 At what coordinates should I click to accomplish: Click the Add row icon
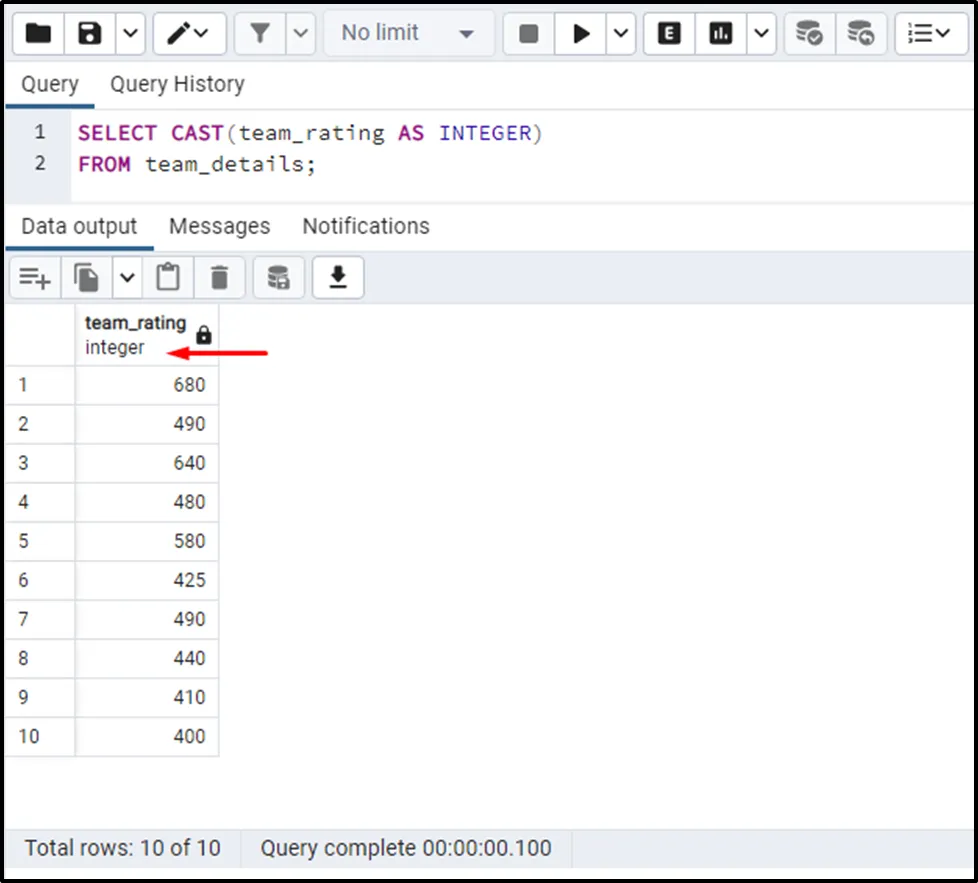[x=35, y=277]
